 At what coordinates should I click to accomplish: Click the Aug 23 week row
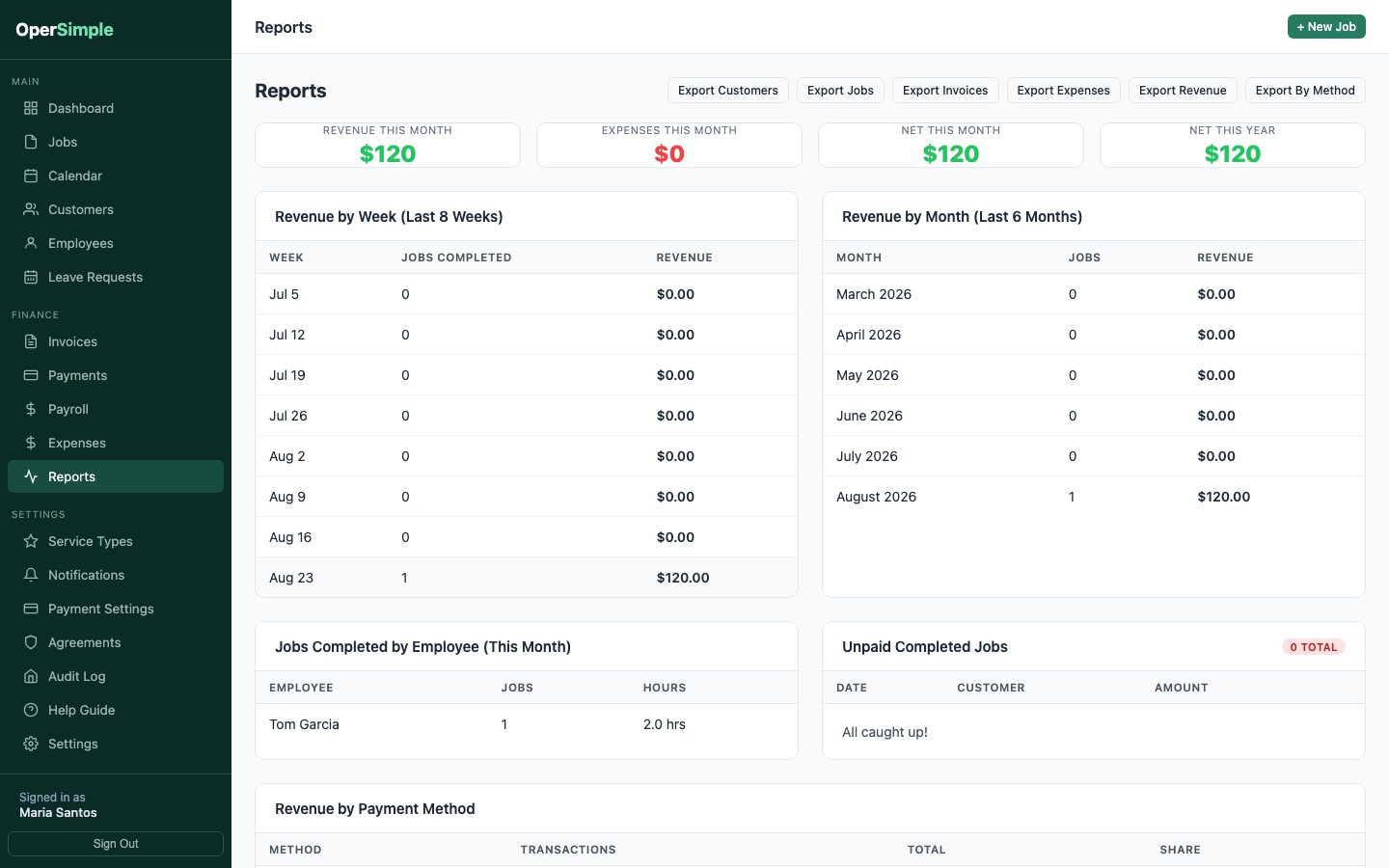click(527, 578)
